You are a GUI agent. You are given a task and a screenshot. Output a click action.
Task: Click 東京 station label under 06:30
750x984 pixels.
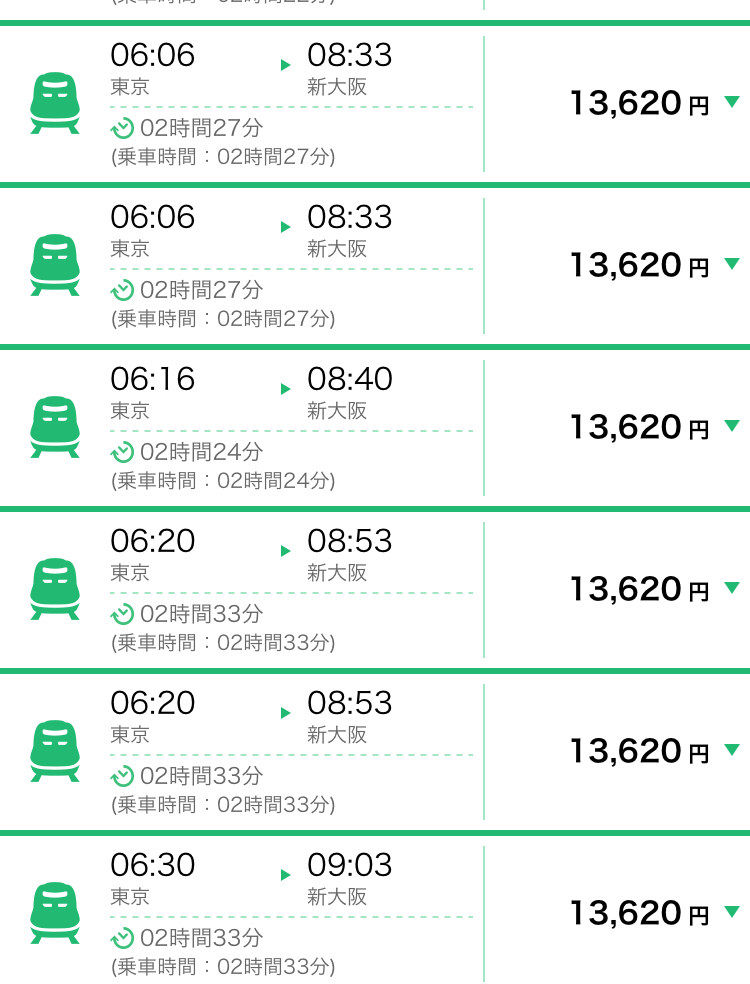click(130, 897)
